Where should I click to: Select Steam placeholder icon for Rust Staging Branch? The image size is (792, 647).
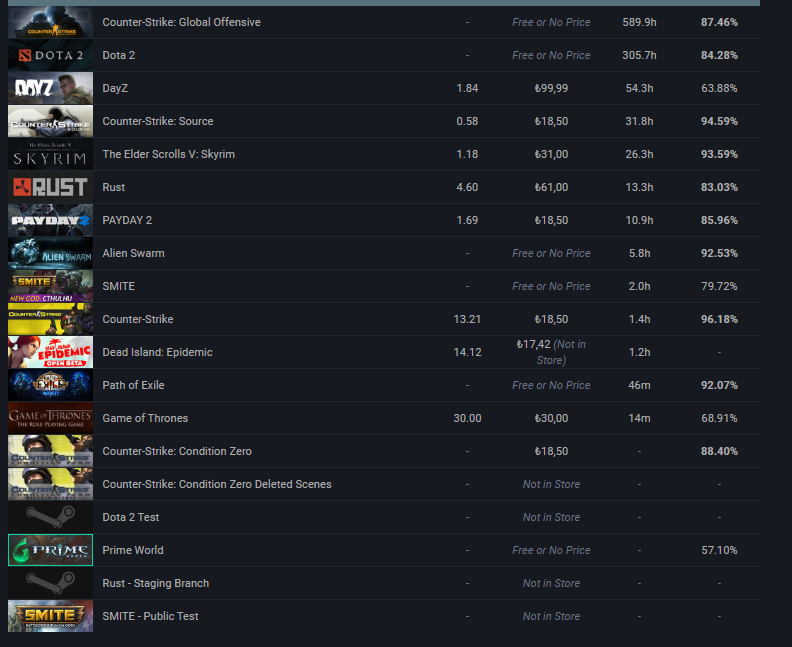[51, 583]
